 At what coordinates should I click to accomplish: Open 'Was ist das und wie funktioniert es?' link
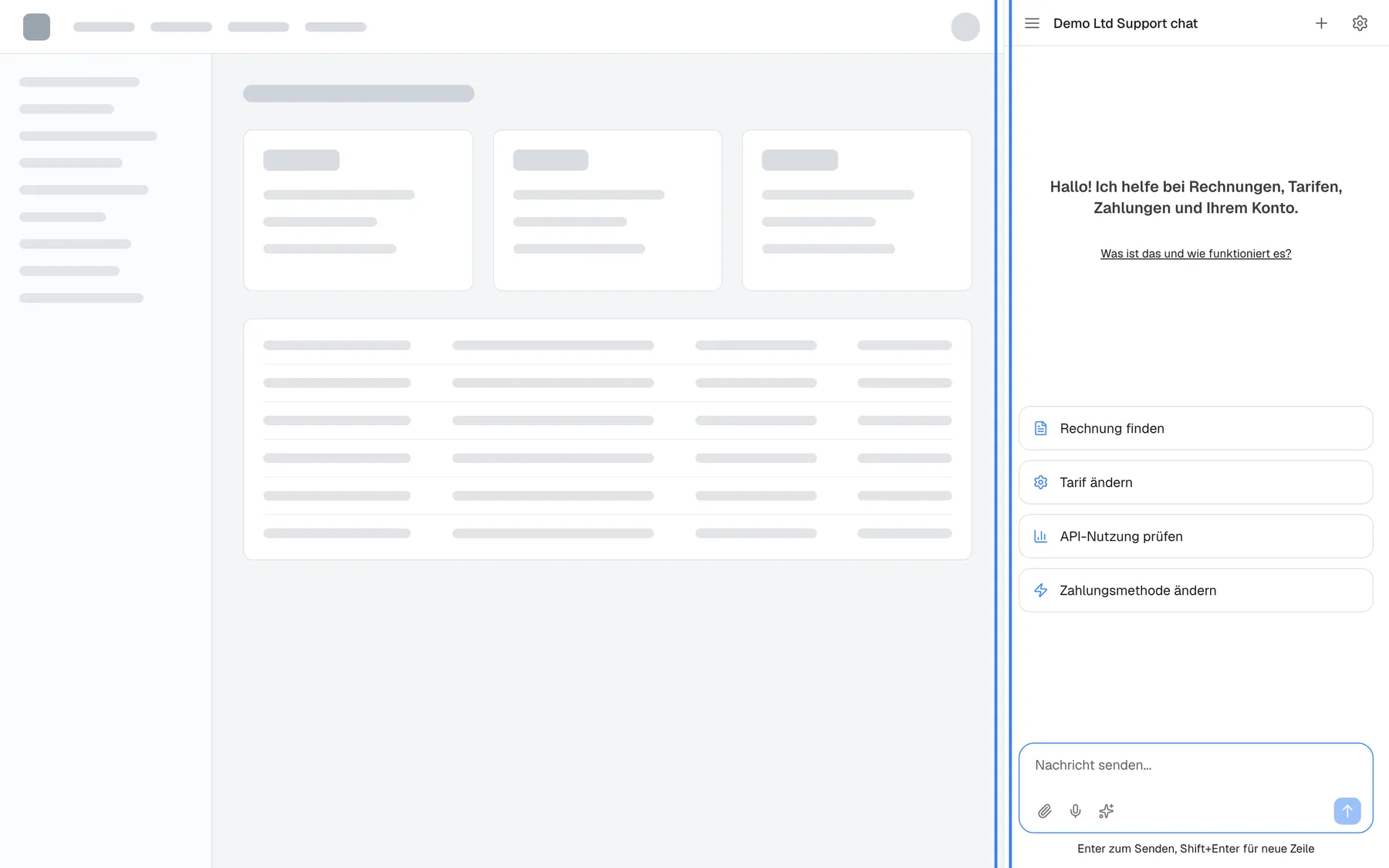1195,253
